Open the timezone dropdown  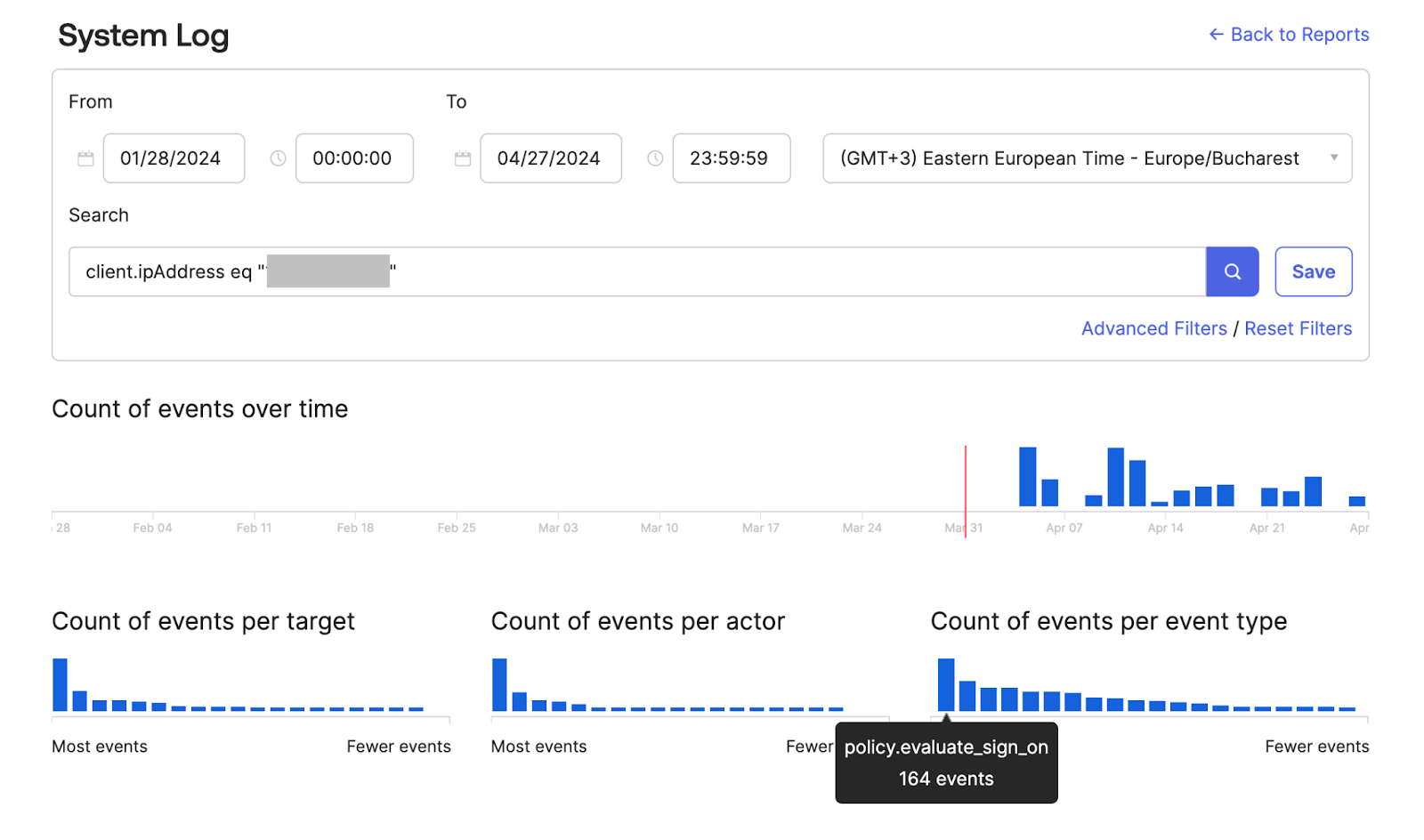[x=1087, y=158]
